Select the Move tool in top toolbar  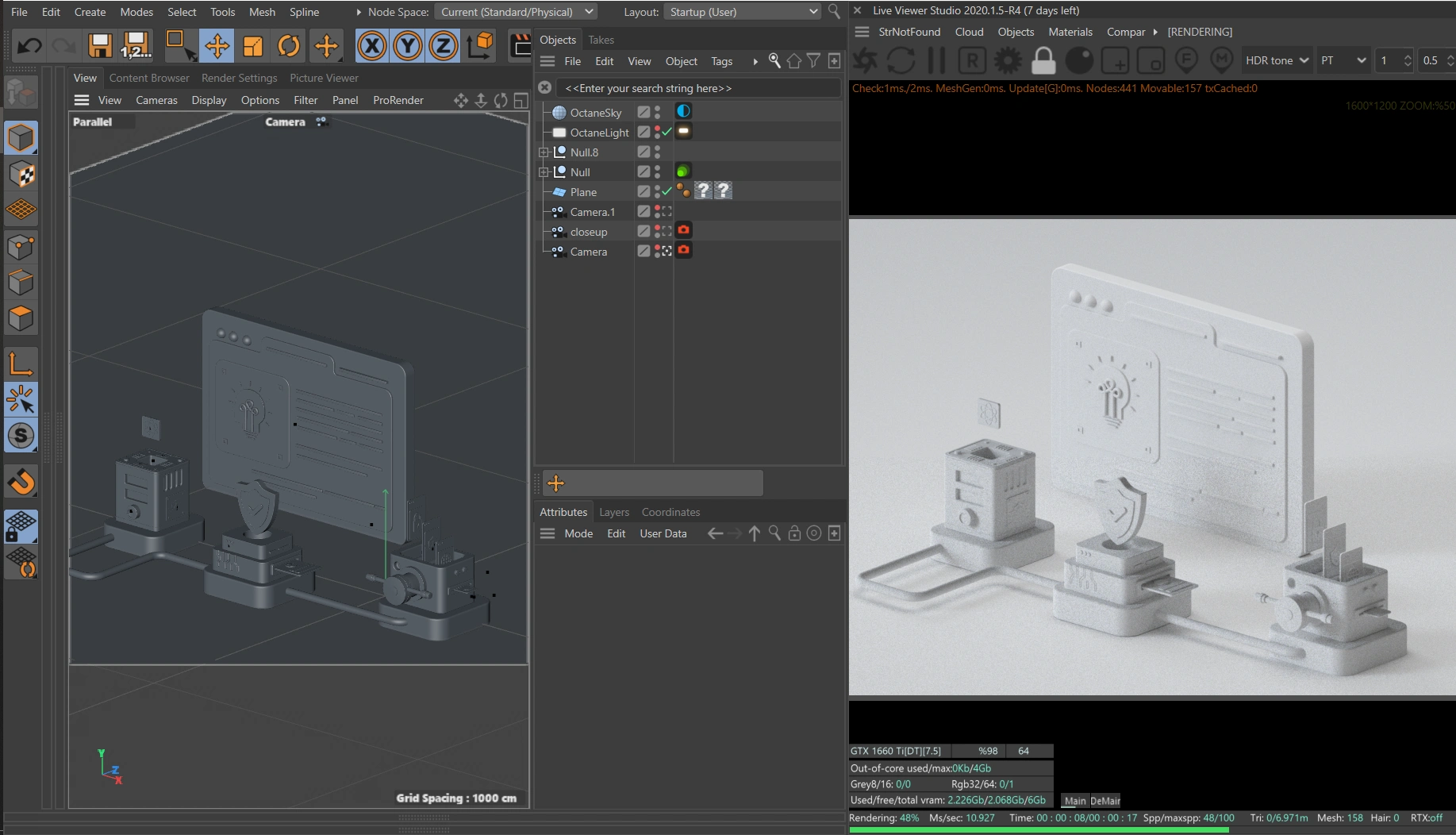217,46
